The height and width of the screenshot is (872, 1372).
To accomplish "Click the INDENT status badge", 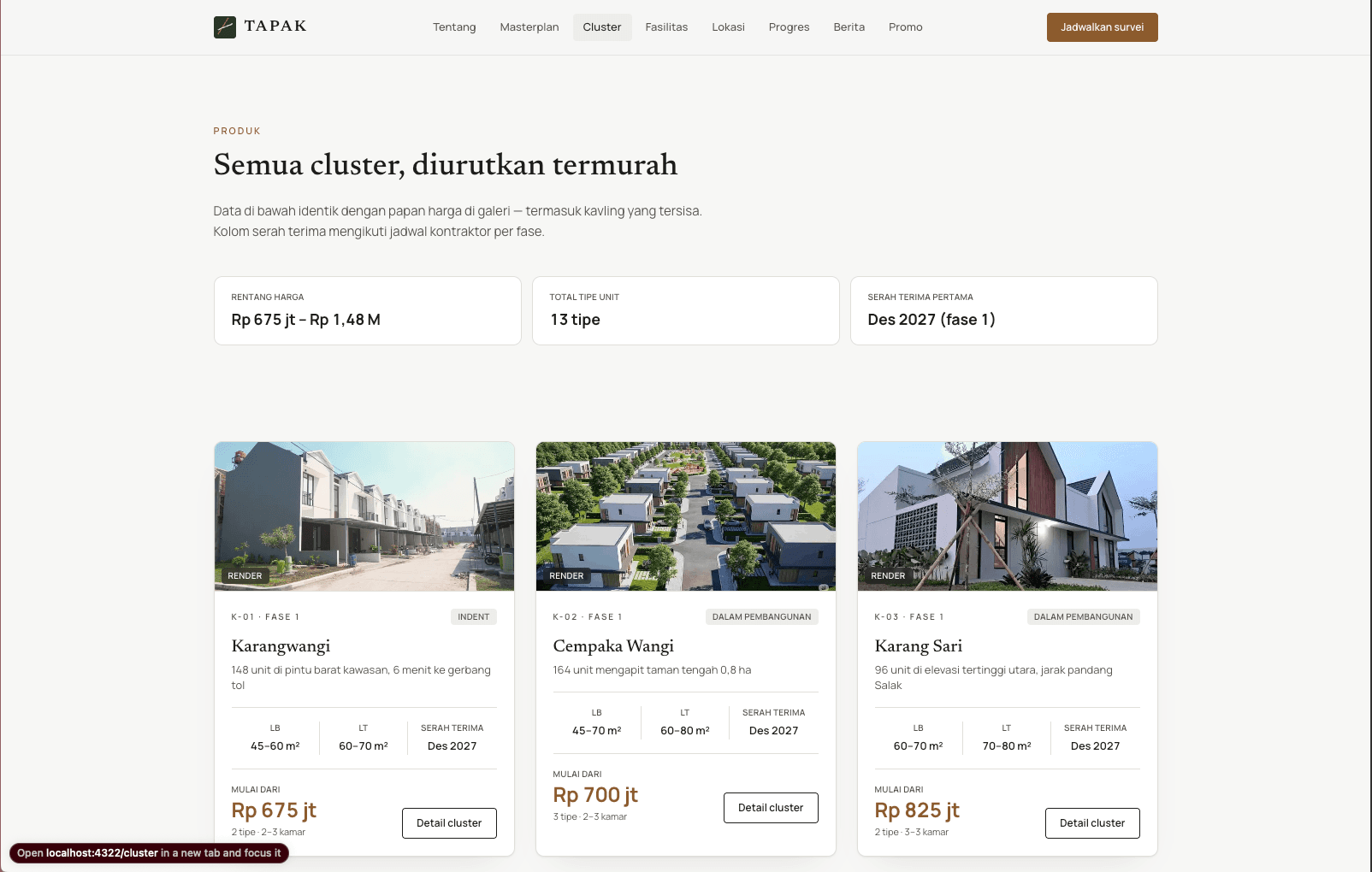I will click(473, 617).
